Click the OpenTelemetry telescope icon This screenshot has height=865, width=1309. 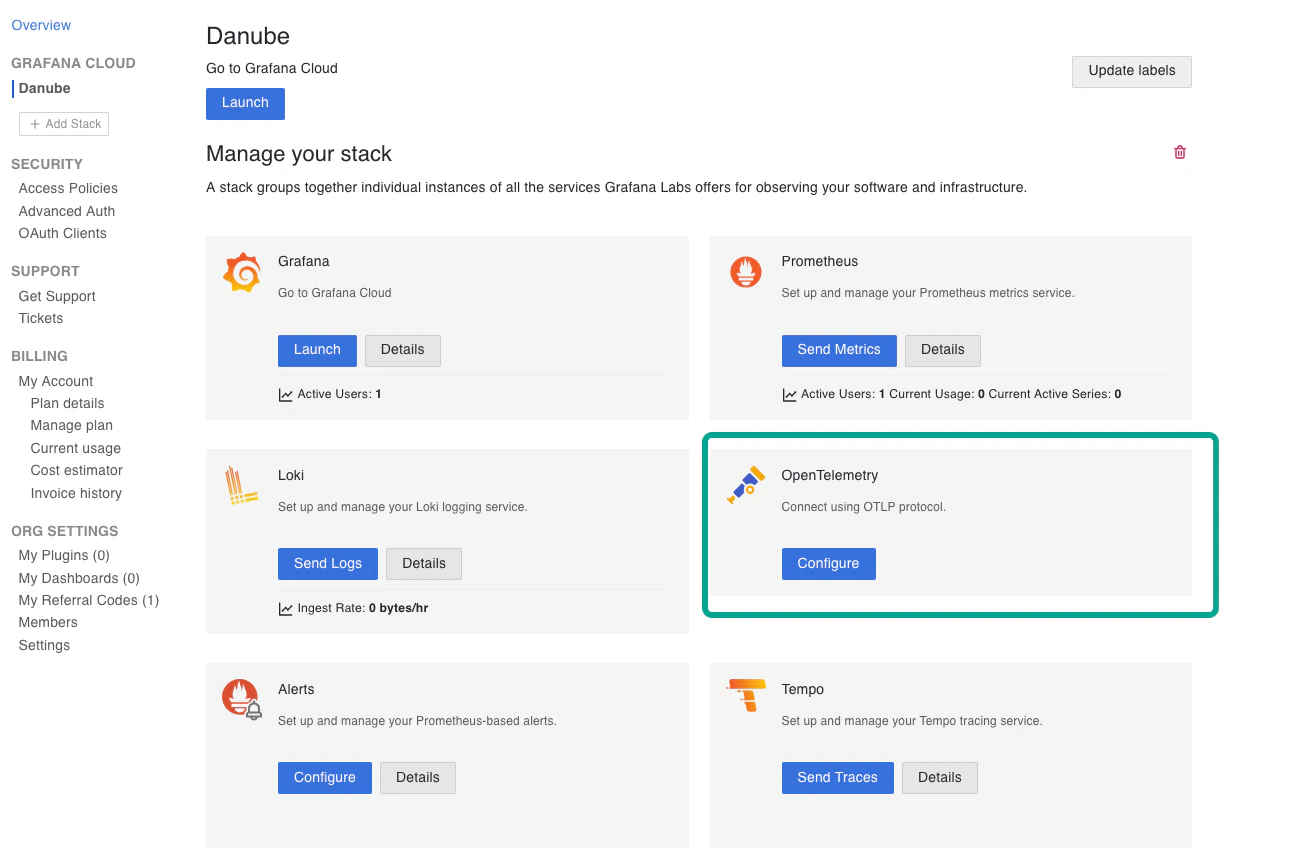point(745,485)
